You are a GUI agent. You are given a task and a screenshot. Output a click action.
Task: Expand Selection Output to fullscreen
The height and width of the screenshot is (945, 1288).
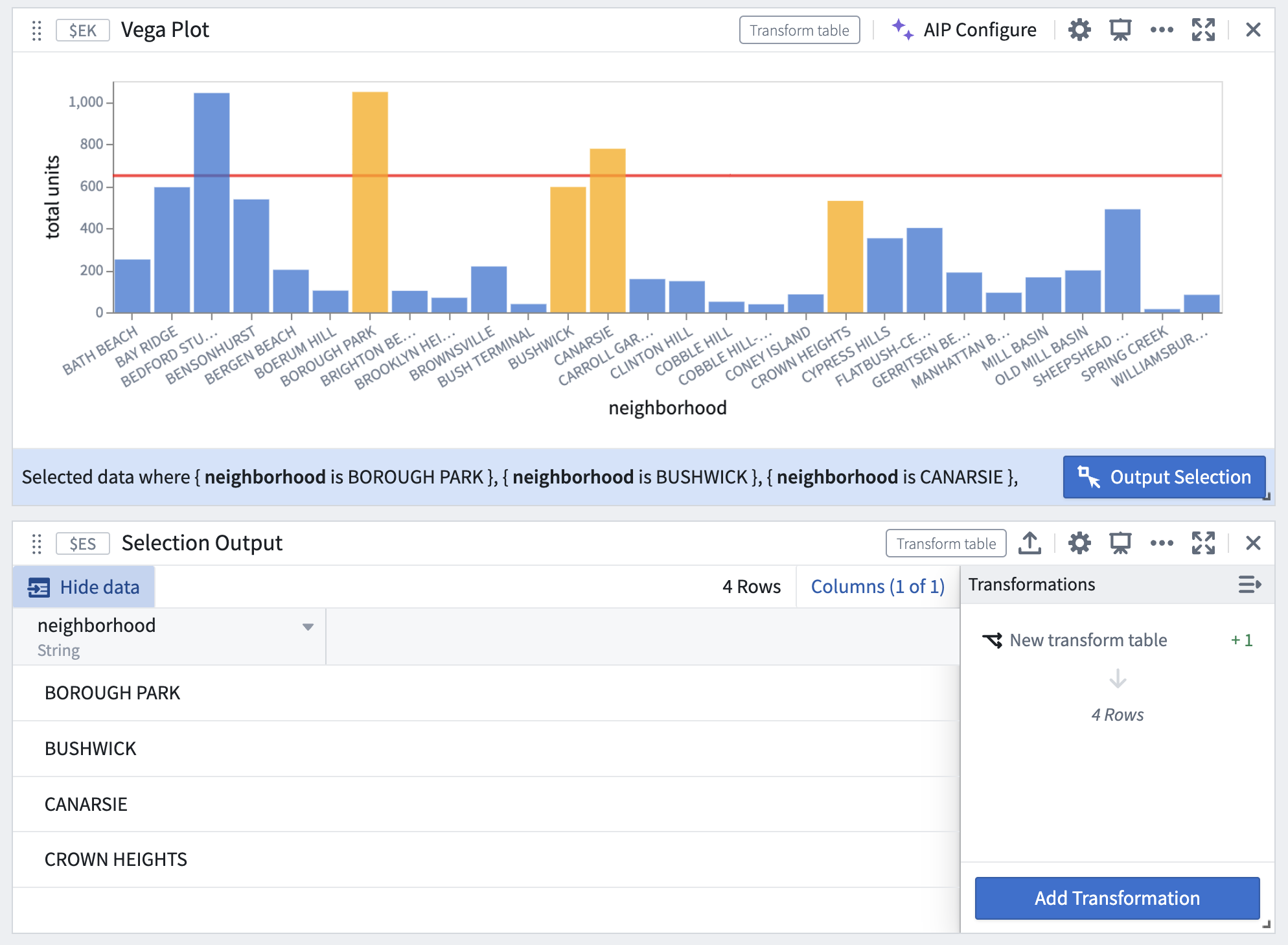point(1203,543)
